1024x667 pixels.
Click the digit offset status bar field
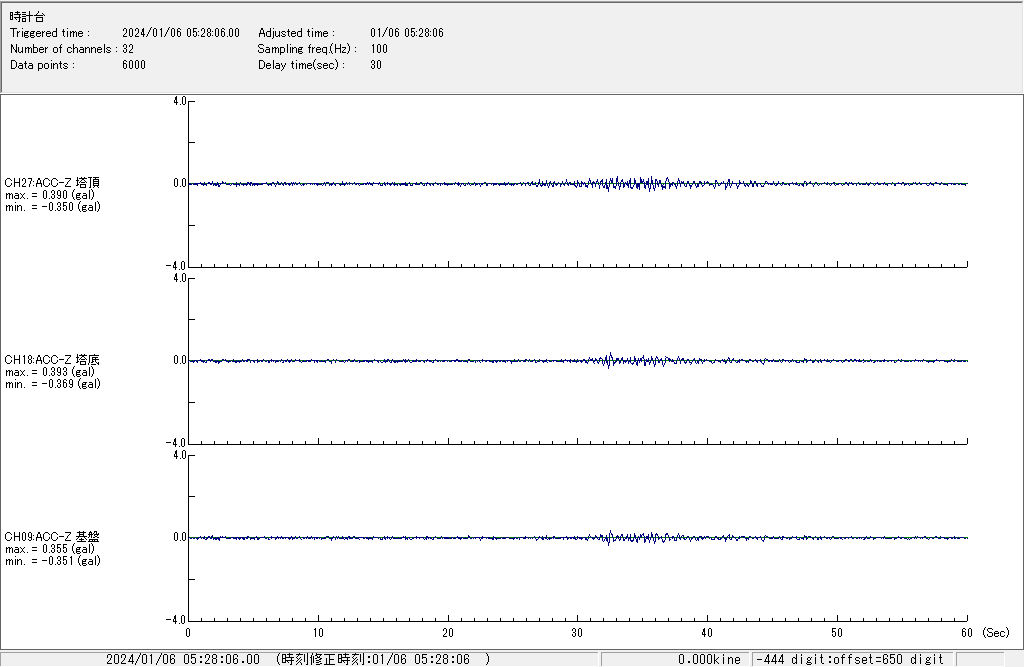pos(851,659)
